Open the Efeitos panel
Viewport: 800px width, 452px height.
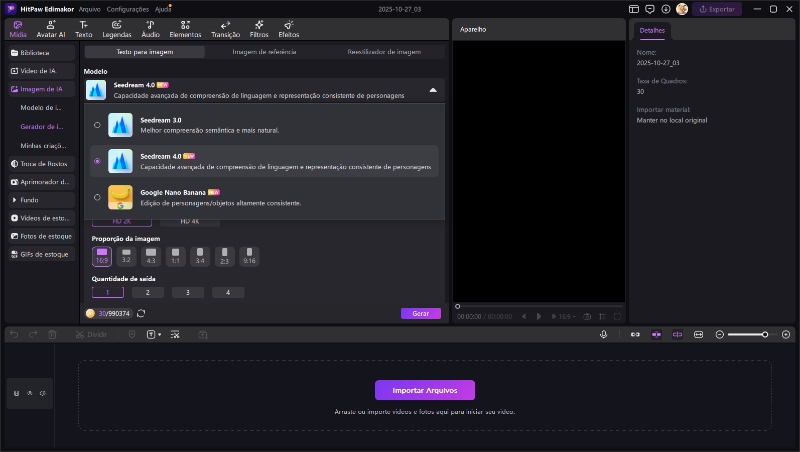click(288, 28)
